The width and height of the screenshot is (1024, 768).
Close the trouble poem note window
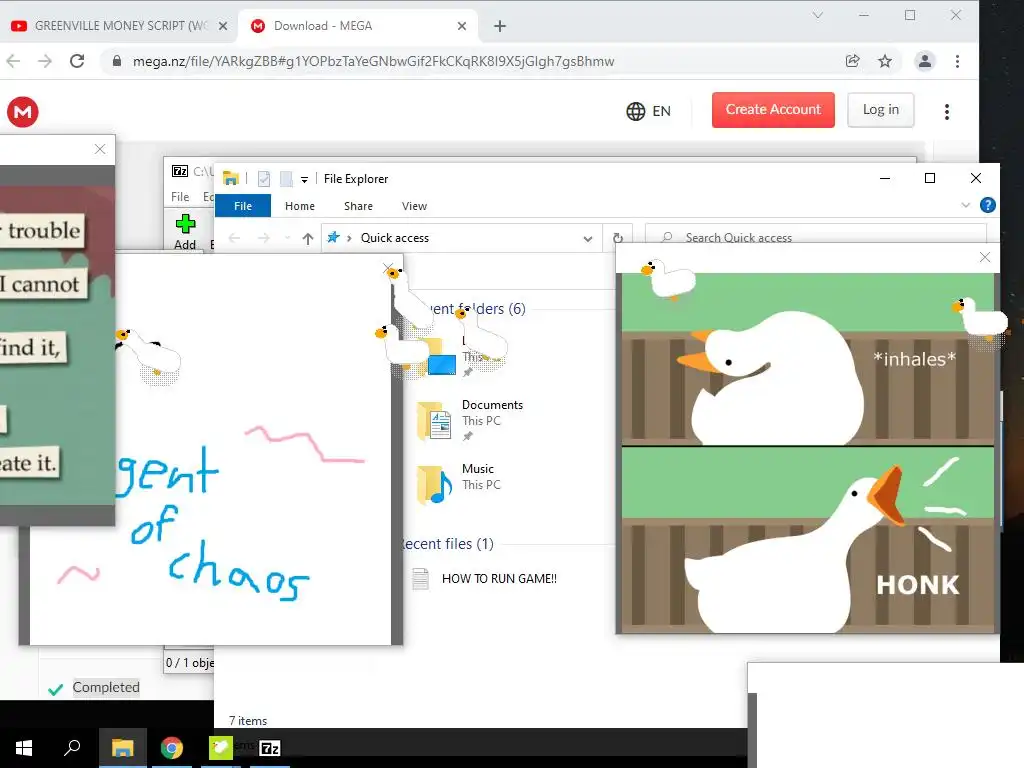click(100, 149)
